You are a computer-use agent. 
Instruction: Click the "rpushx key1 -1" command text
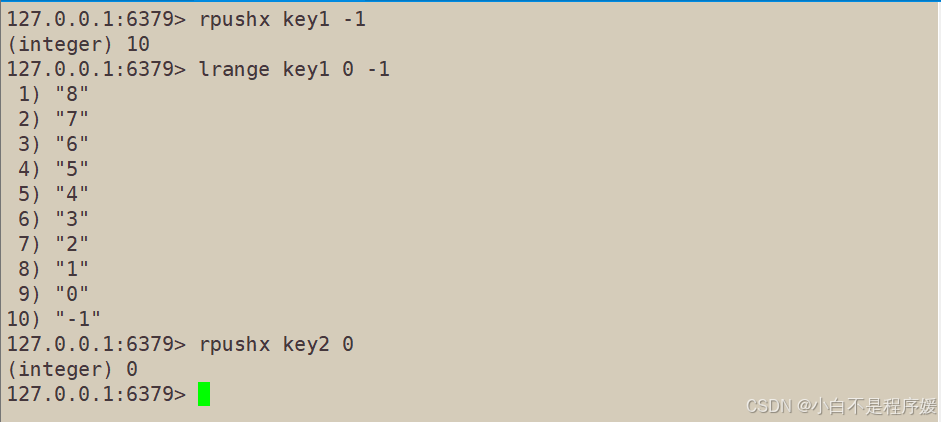(283, 19)
